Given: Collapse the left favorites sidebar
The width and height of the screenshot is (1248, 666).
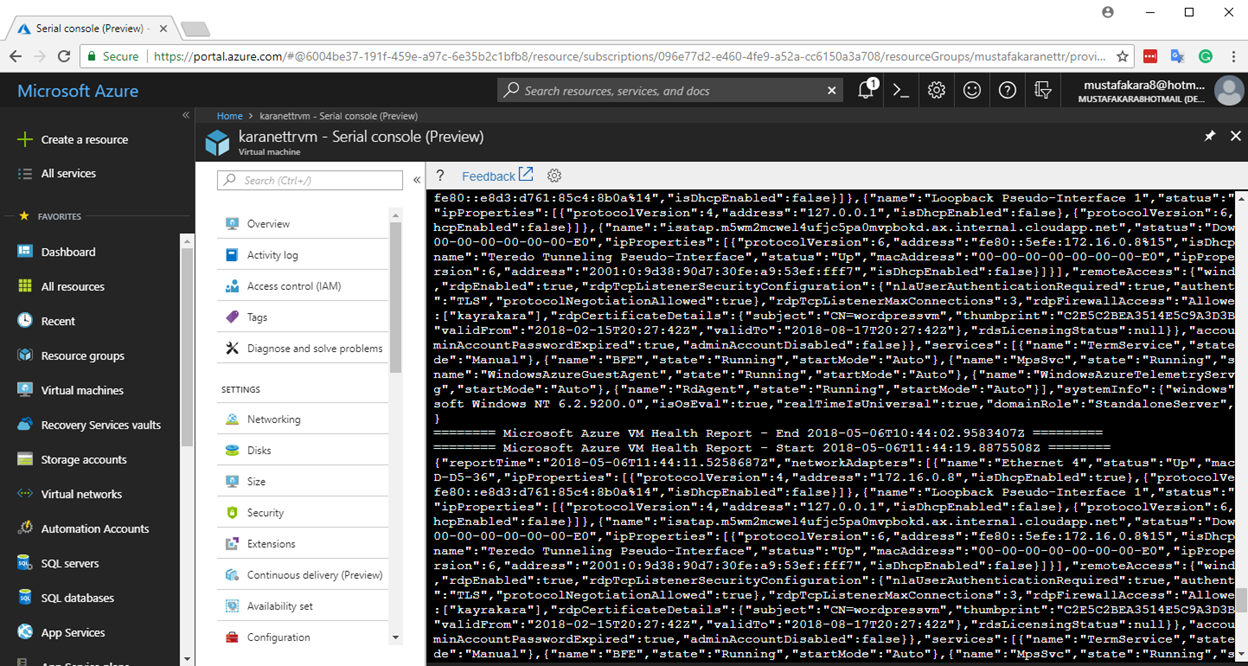Looking at the screenshot, I should click(185, 116).
